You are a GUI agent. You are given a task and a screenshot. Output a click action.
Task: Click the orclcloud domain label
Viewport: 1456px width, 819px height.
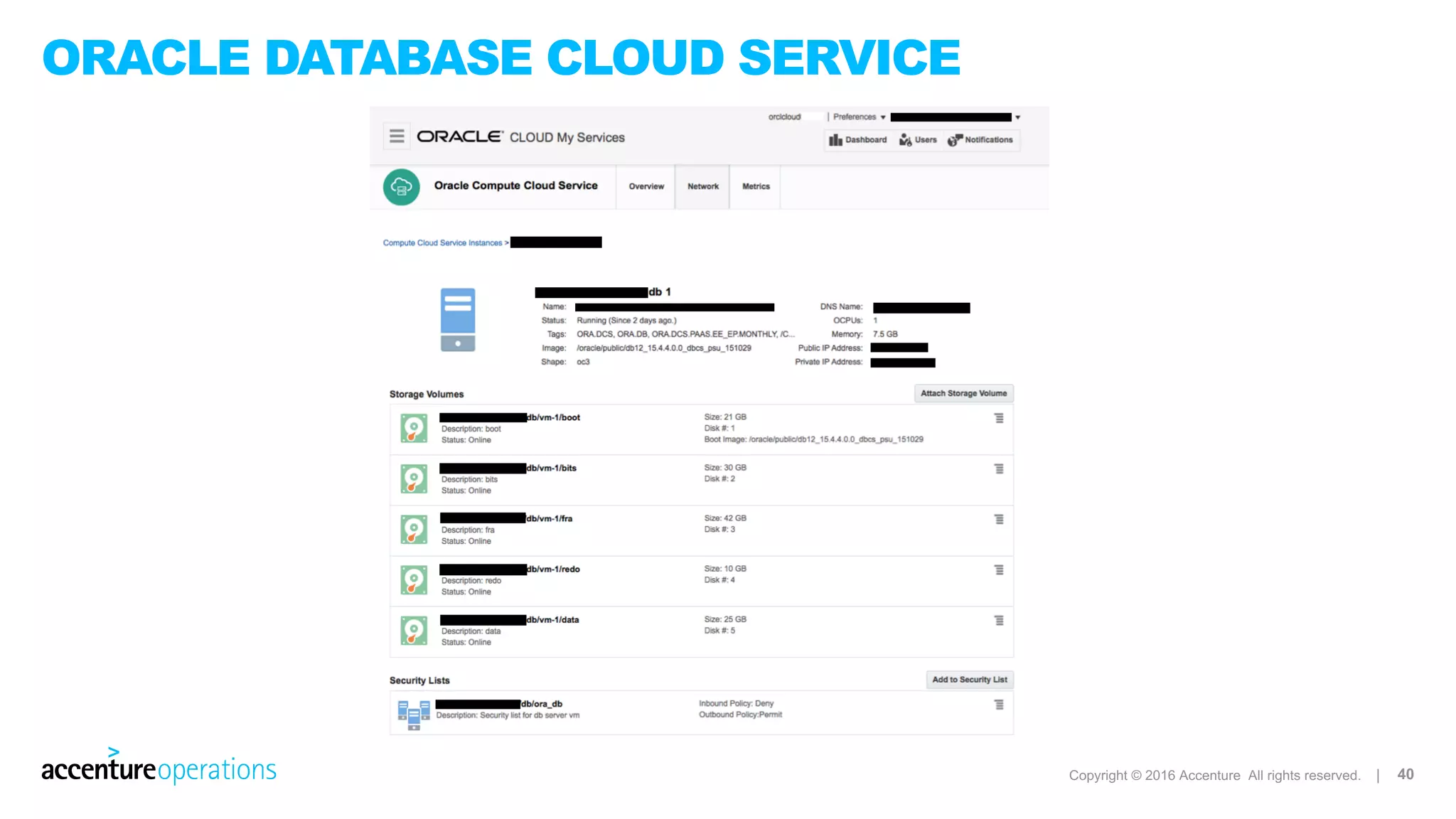(x=784, y=117)
